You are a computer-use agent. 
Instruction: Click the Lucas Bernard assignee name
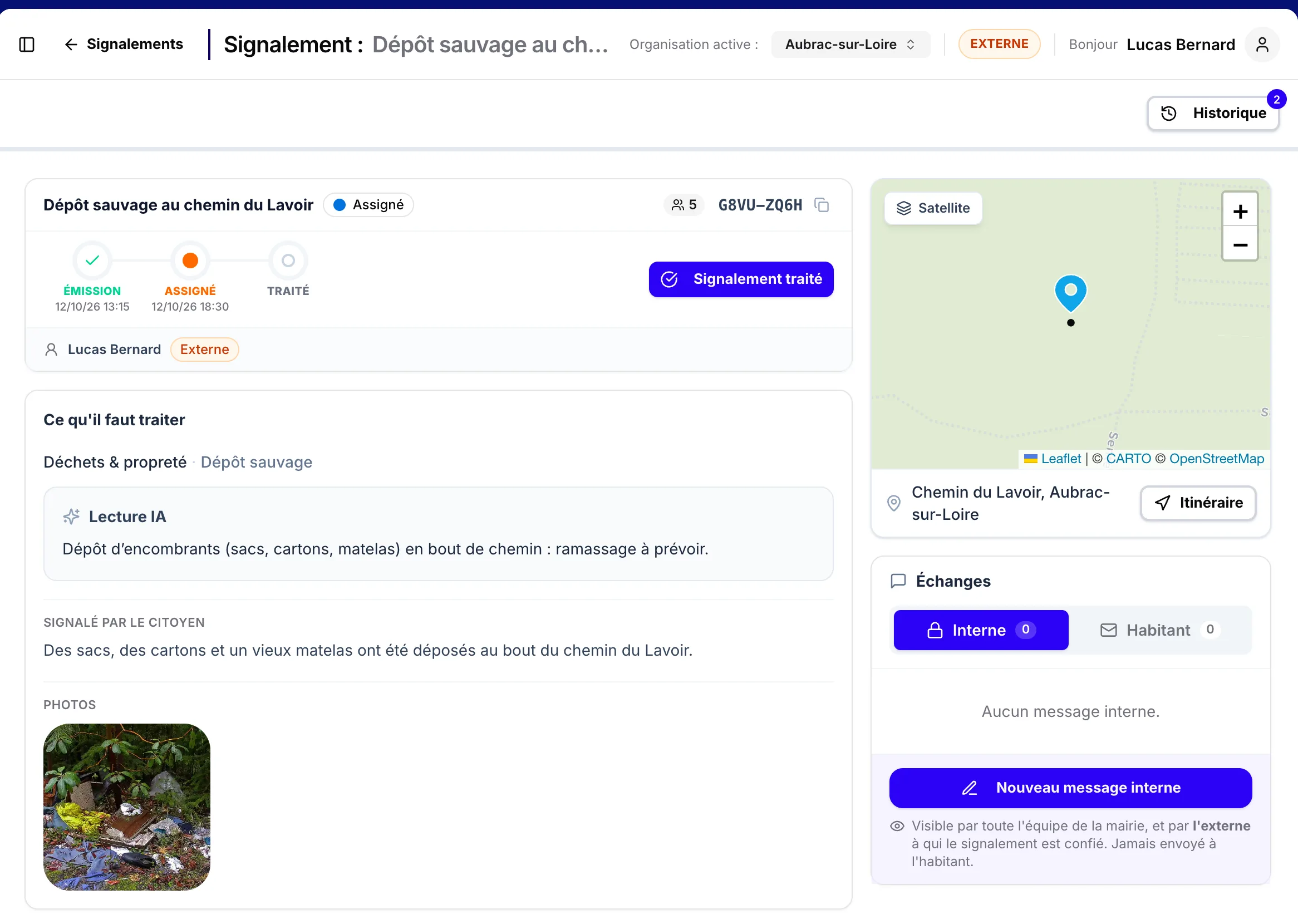tap(114, 350)
